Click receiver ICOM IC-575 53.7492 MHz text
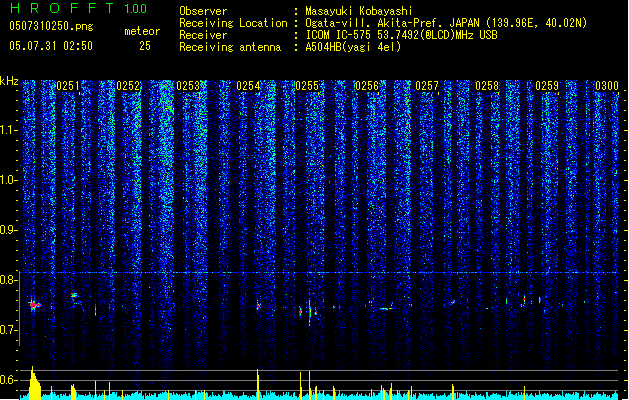The image size is (629, 400). pyautogui.click(x=401, y=35)
